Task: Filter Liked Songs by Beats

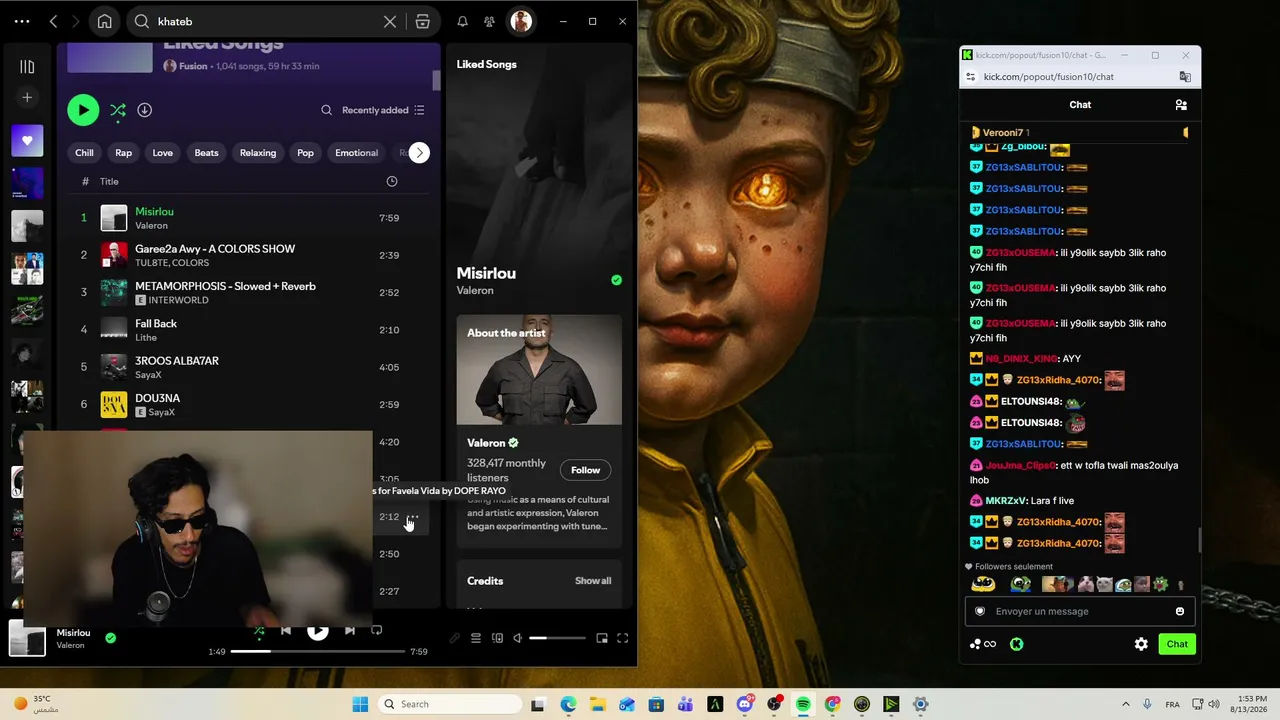Action: coord(206,153)
